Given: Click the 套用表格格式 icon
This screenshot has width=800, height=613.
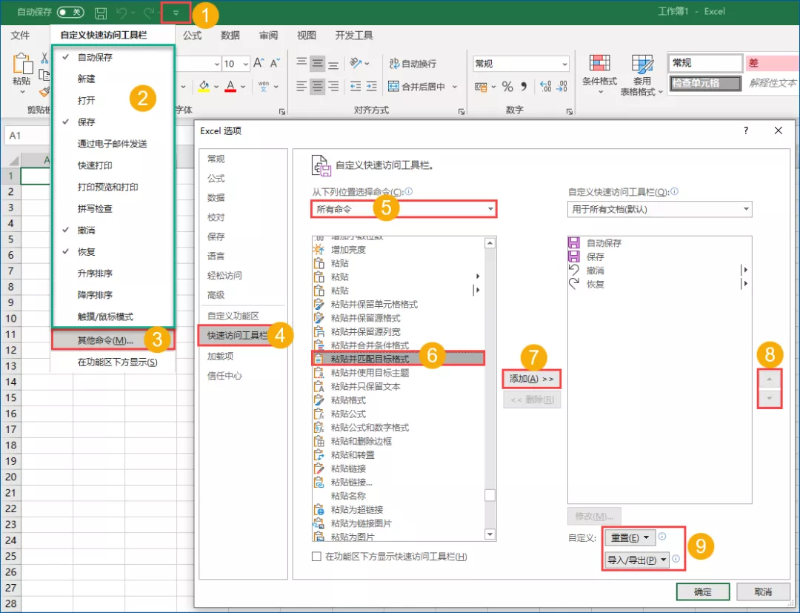Looking at the screenshot, I should [x=642, y=64].
